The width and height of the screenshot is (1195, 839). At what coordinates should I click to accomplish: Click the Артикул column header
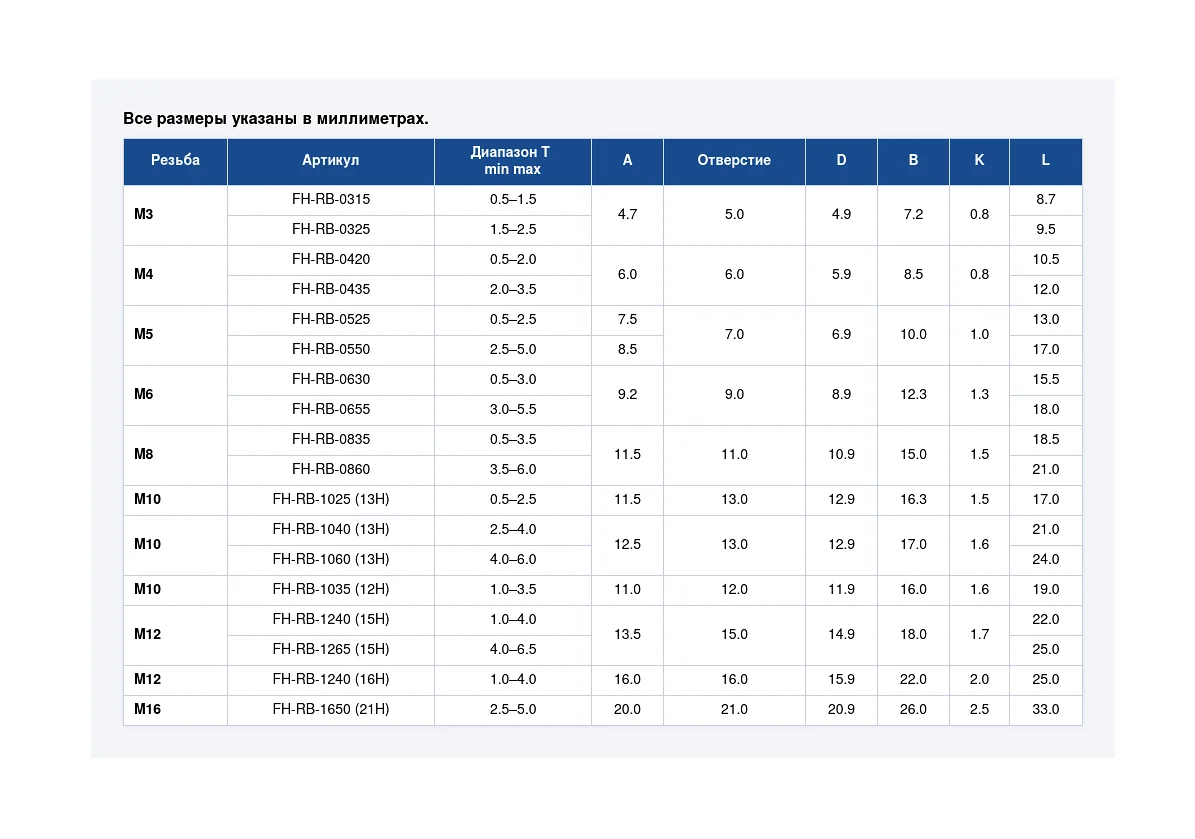[331, 161]
